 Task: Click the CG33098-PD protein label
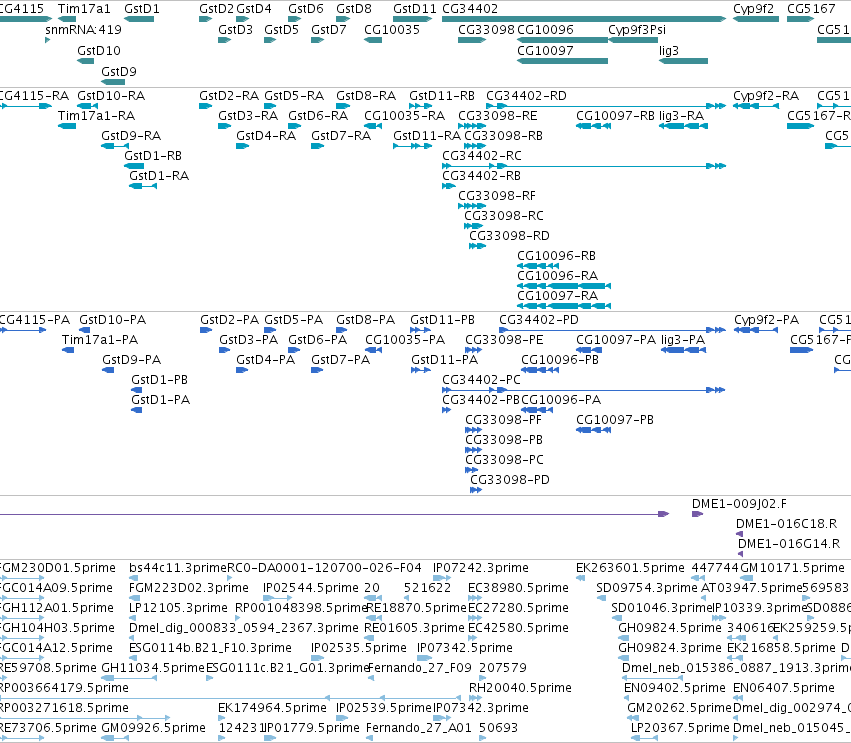pos(510,480)
